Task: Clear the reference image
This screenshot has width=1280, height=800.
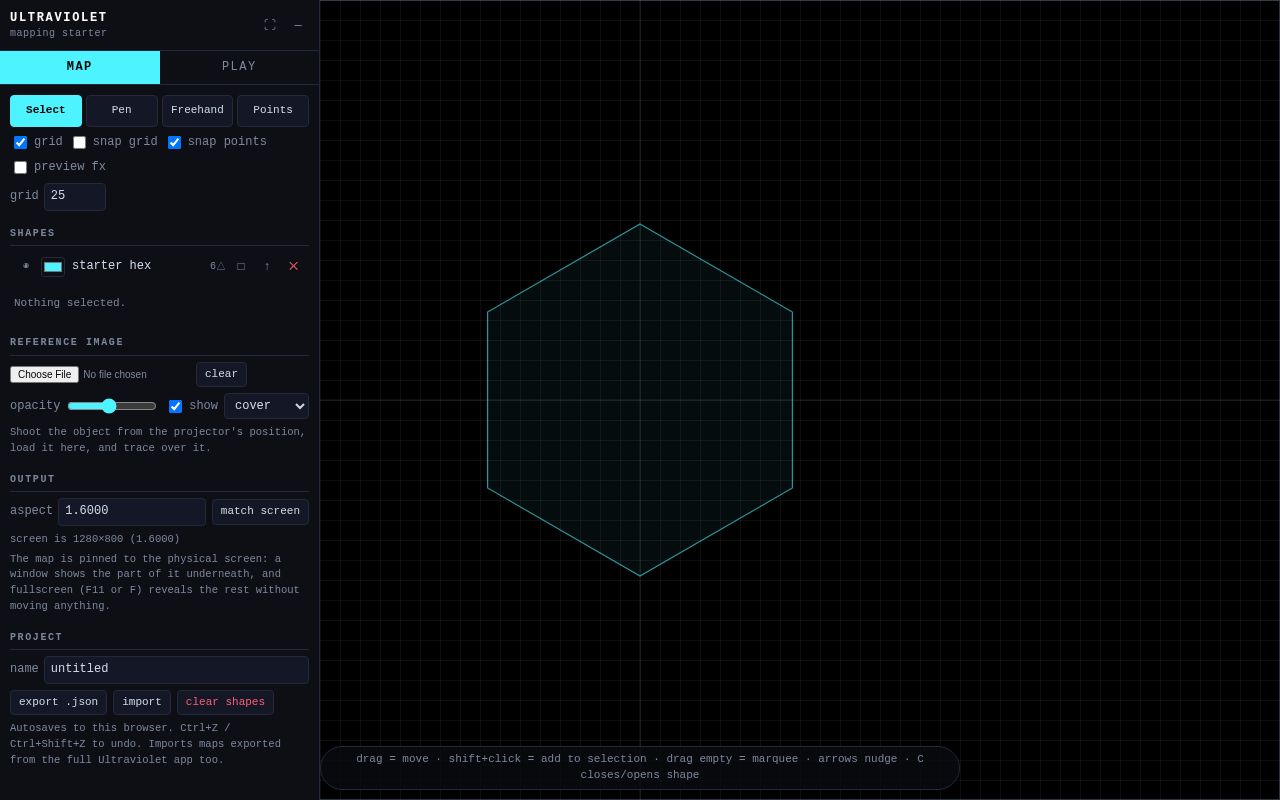Action: point(222,375)
